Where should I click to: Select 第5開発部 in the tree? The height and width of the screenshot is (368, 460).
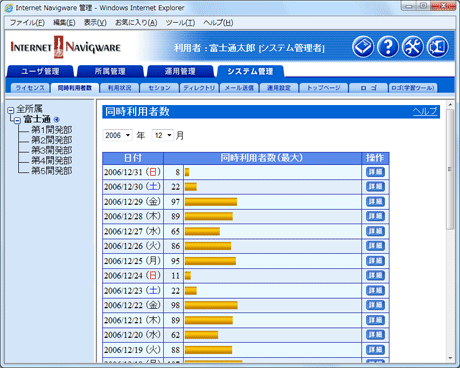point(52,171)
